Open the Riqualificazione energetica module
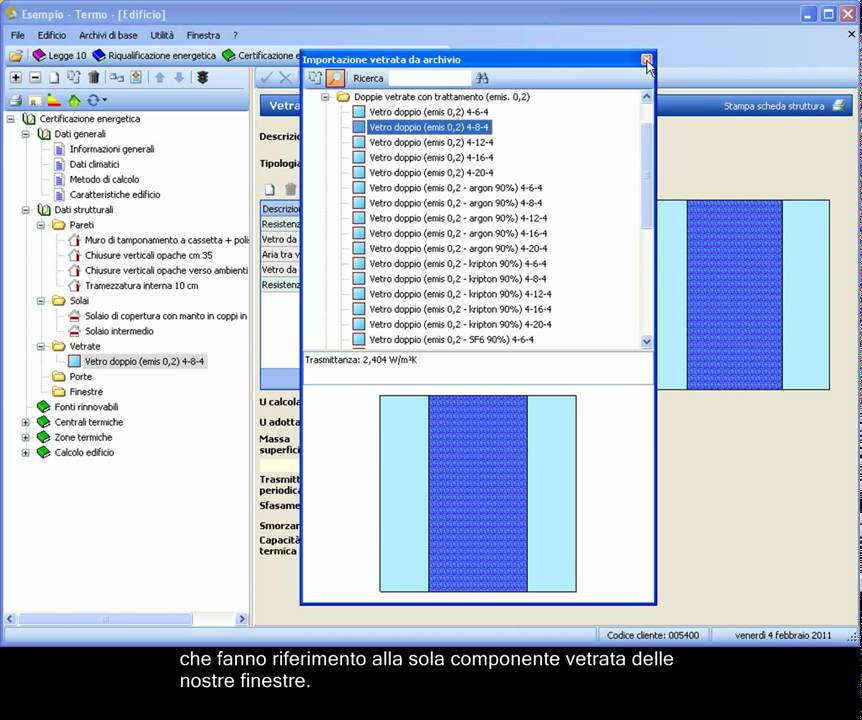 154,56
